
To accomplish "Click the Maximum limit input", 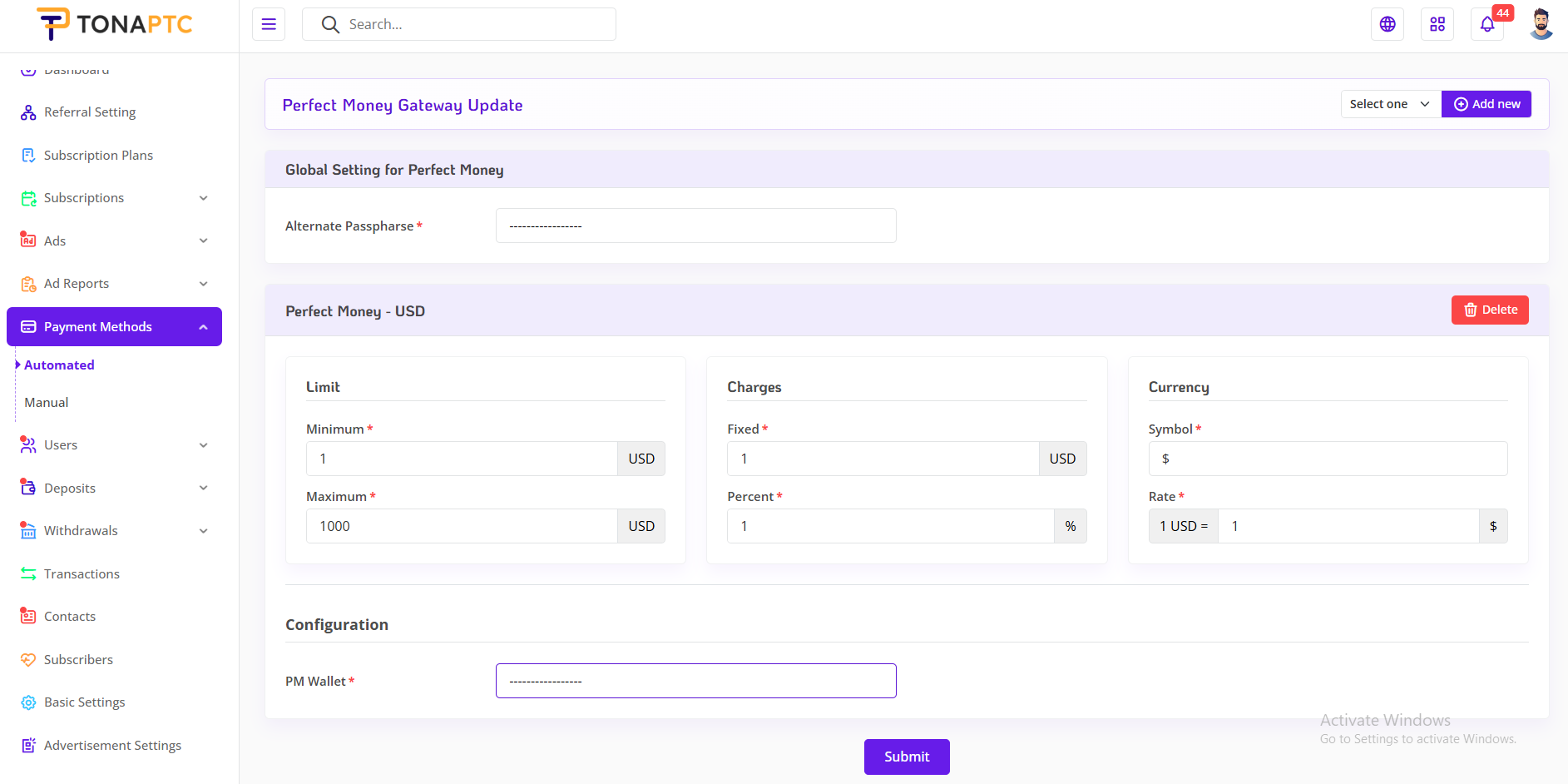I will [x=462, y=526].
